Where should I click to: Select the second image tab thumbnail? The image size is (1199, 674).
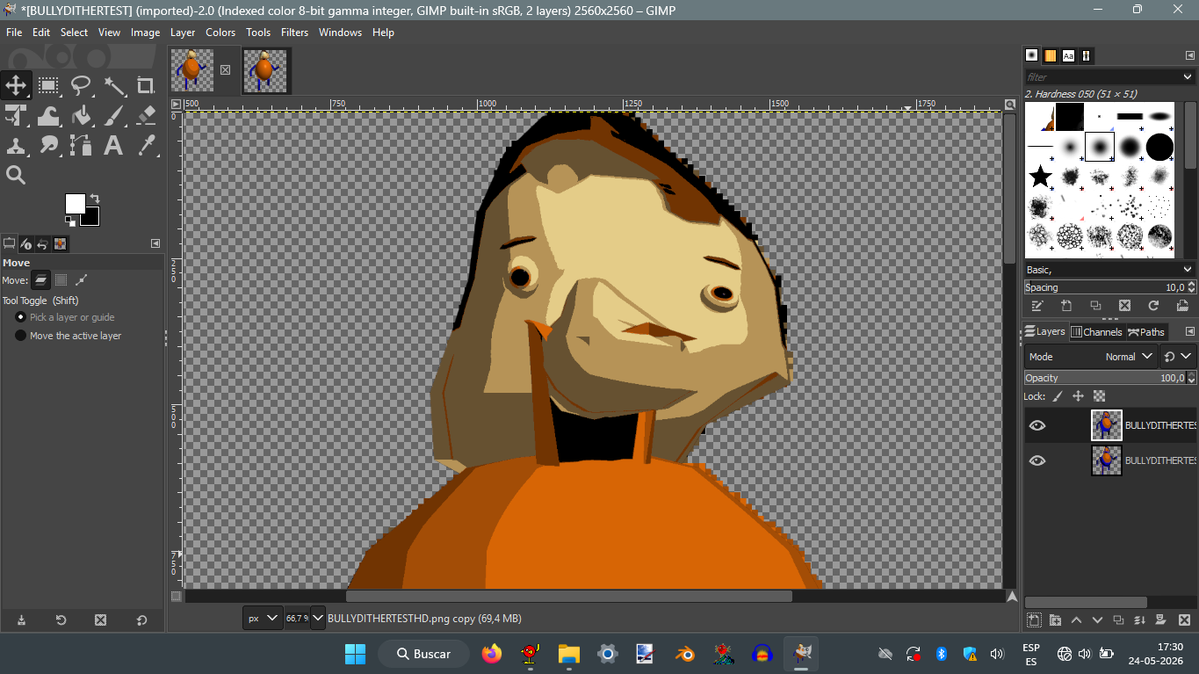[x=265, y=70]
